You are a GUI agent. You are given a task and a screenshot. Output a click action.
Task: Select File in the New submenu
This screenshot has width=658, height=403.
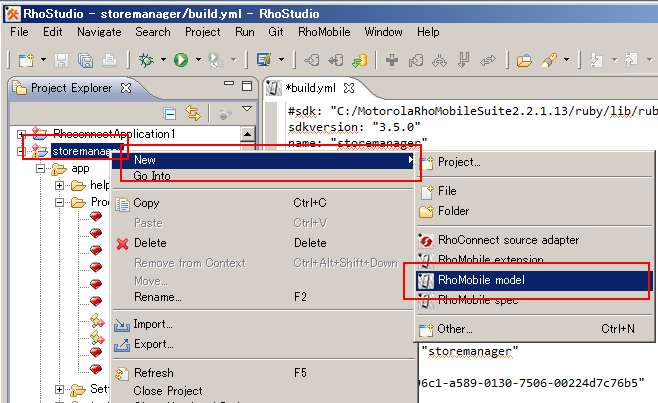[x=535, y=191]
